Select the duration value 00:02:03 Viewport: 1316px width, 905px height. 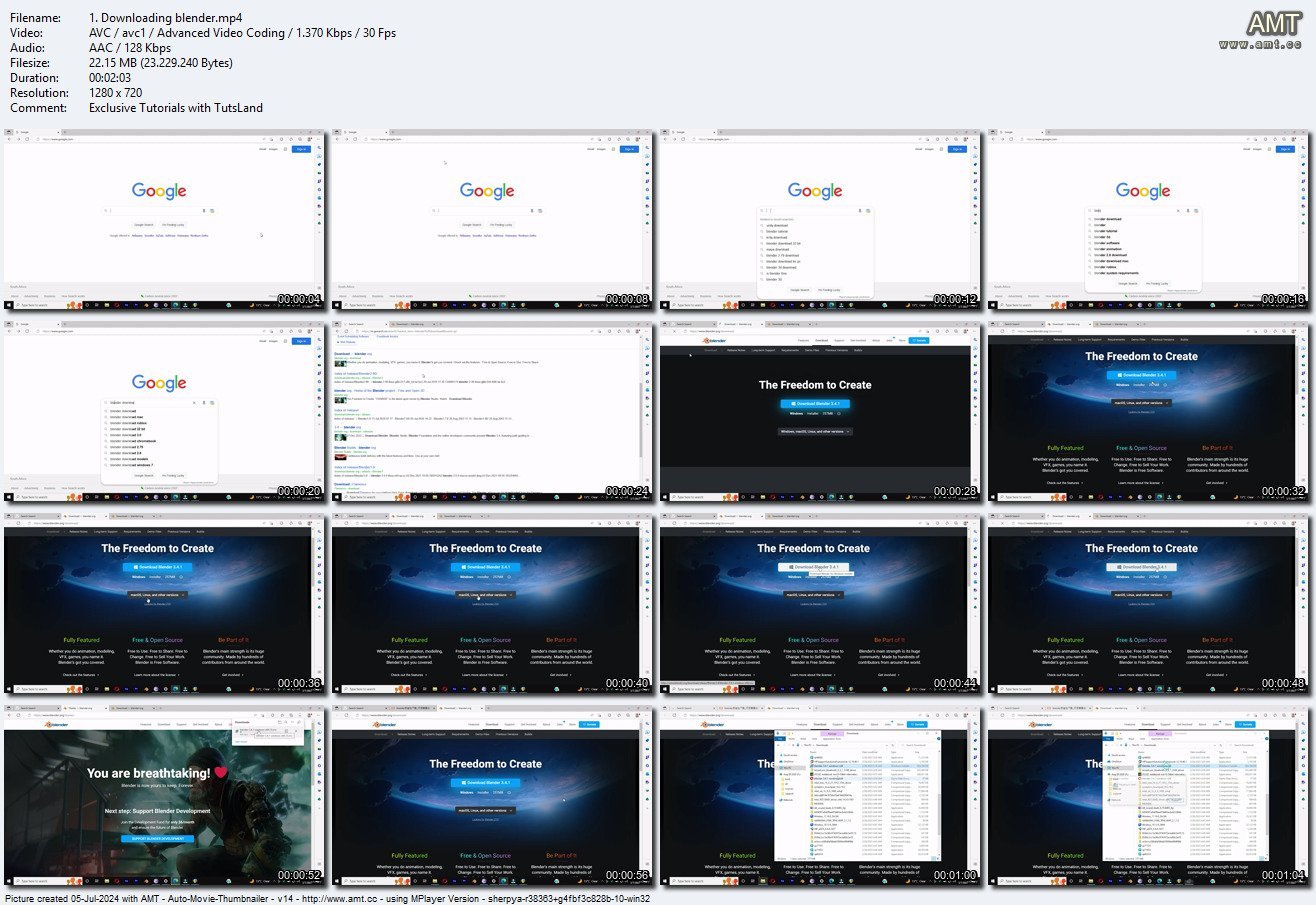[112, 78]
